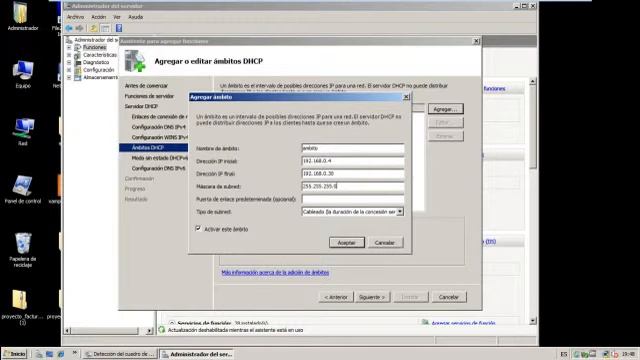
Task: Expand the Diagnóstico tree node
Action: pyautogui.click(x=69, y=62)
